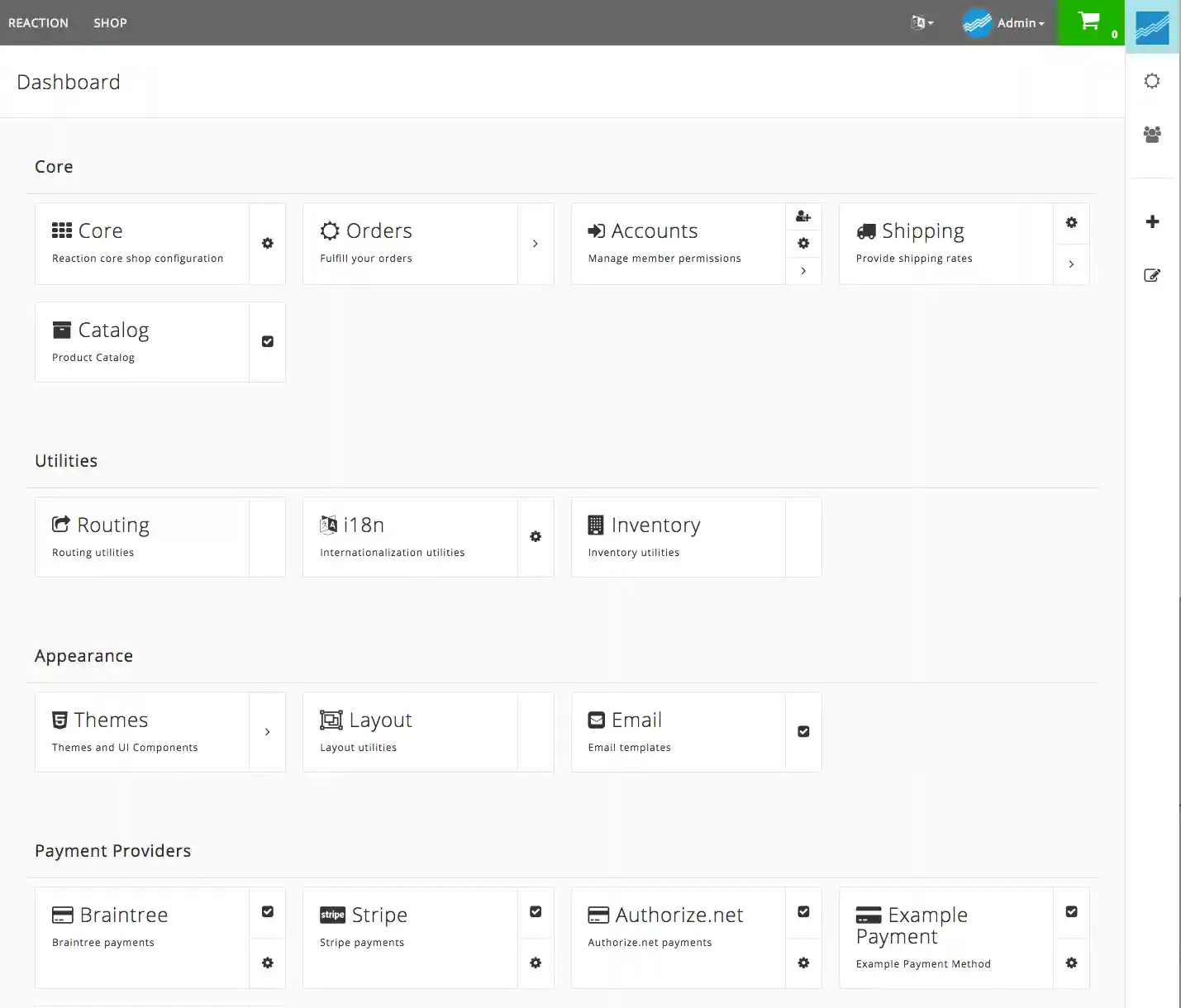This screenshot has width=1181, height=1008.
Task: Expand the Themes panel chevron
Action: 267,731
